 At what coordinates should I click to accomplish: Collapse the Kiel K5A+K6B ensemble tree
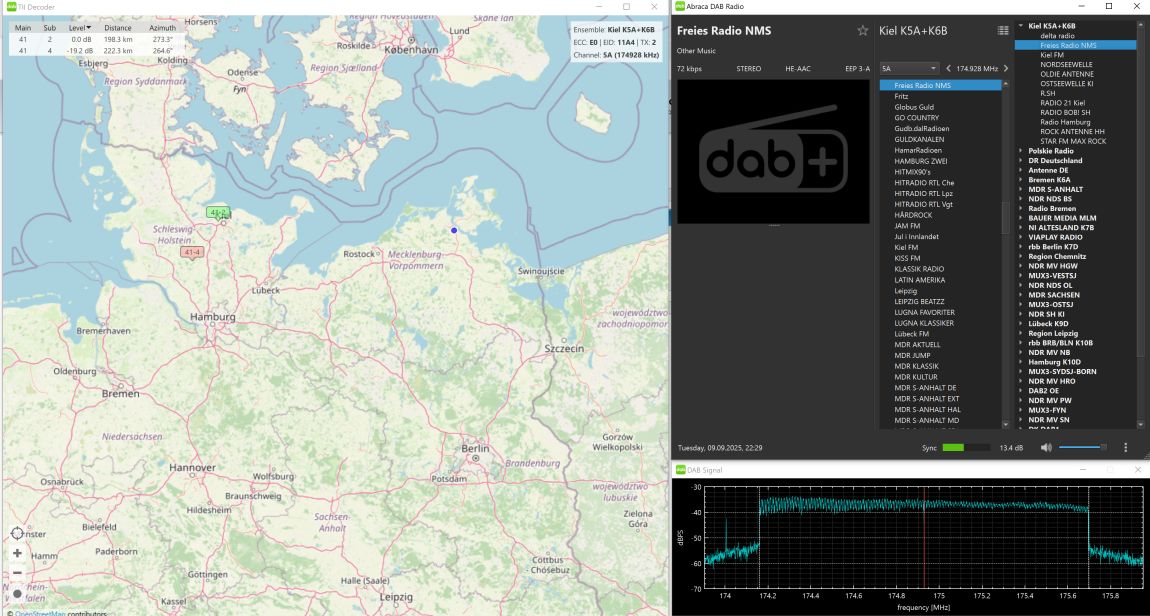point(1021,26)
